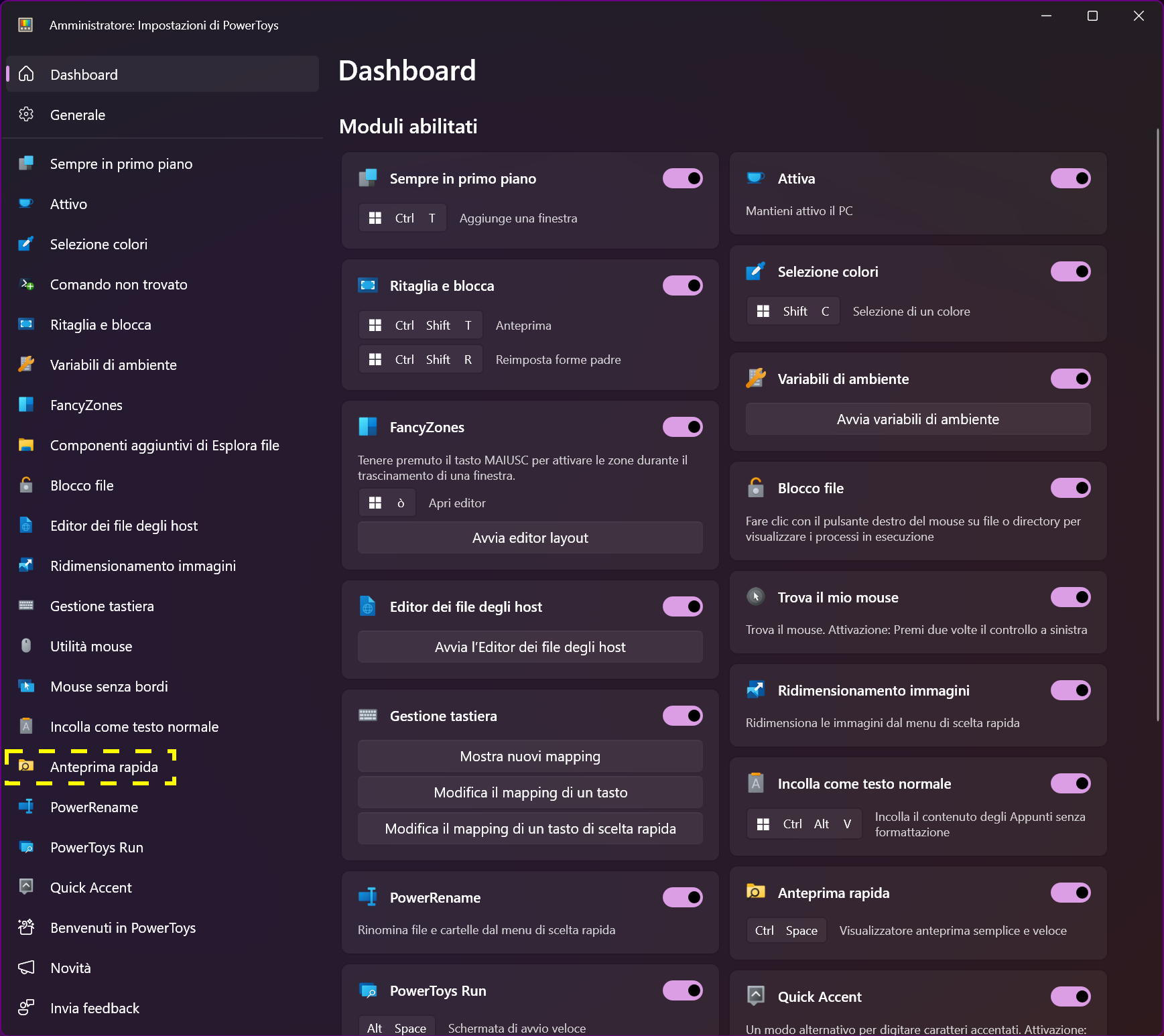Click Avvia editor layout button
The height and width of the screenshot is (1036, 1164).
(x=530, y=537)
